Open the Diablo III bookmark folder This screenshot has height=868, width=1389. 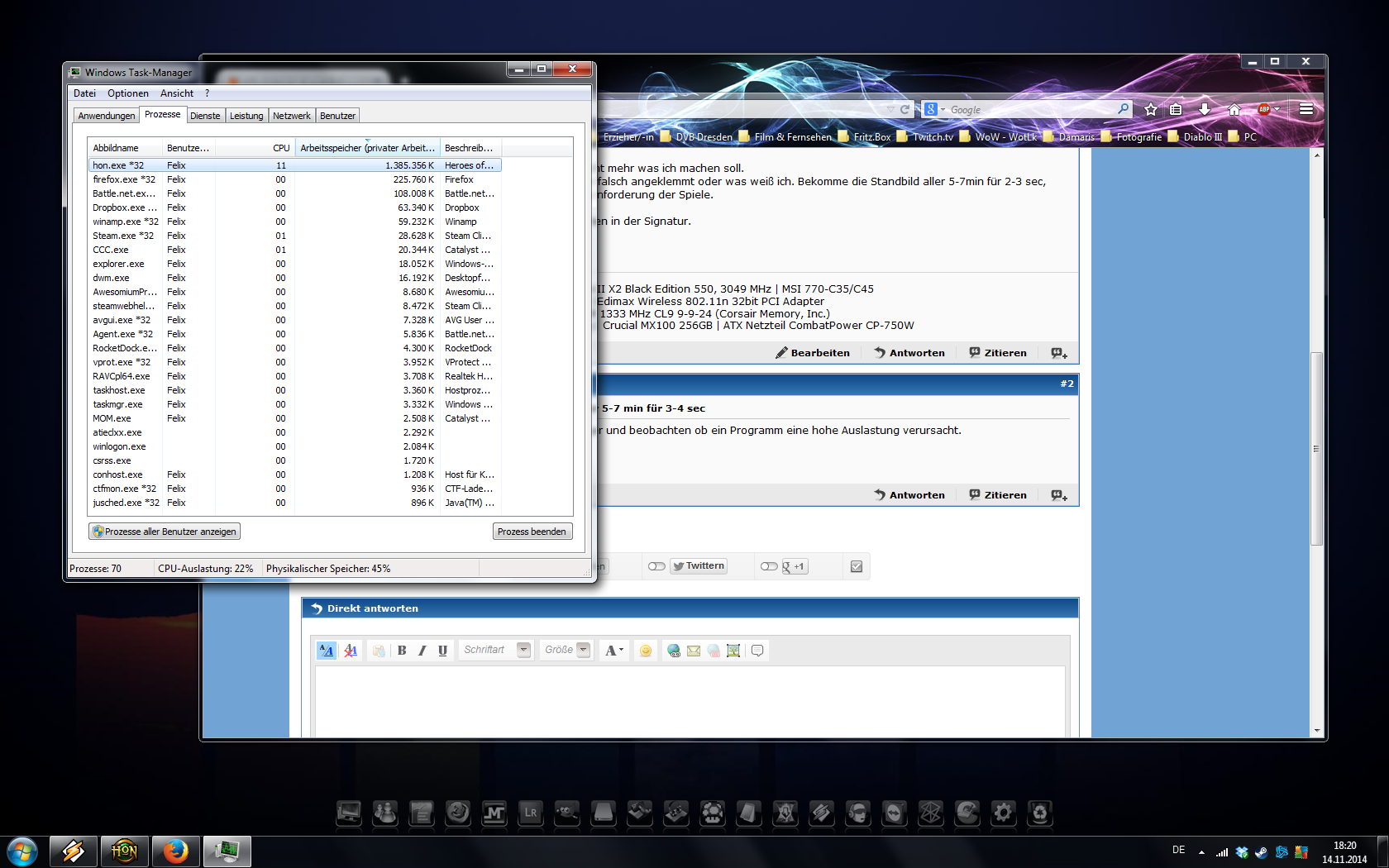pos(1195,137)
